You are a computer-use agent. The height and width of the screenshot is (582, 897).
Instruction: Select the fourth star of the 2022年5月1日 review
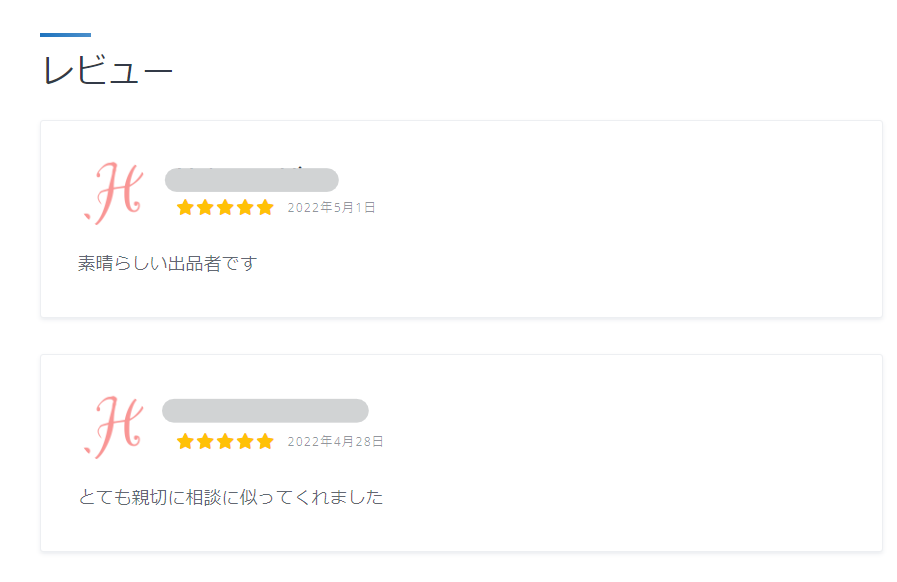pos(245,208)
